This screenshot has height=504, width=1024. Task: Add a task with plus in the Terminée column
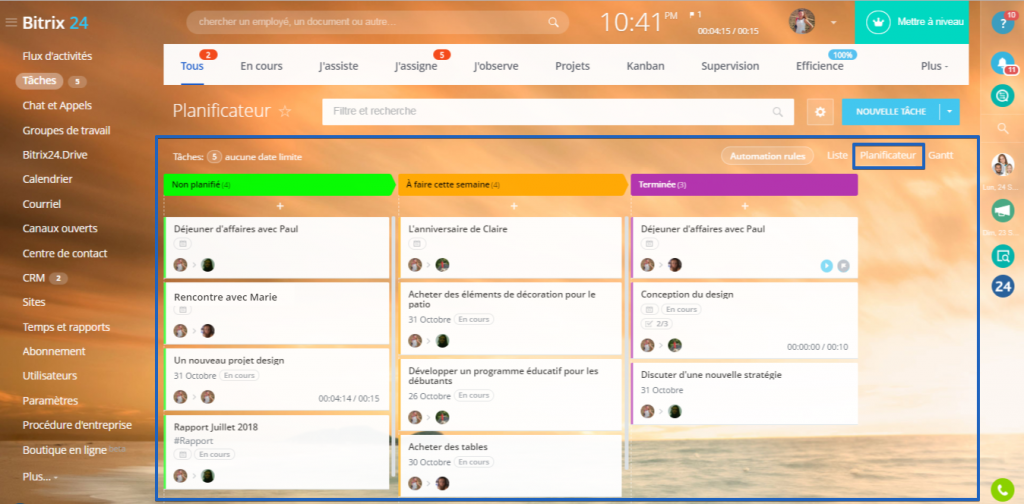(744, 206)
